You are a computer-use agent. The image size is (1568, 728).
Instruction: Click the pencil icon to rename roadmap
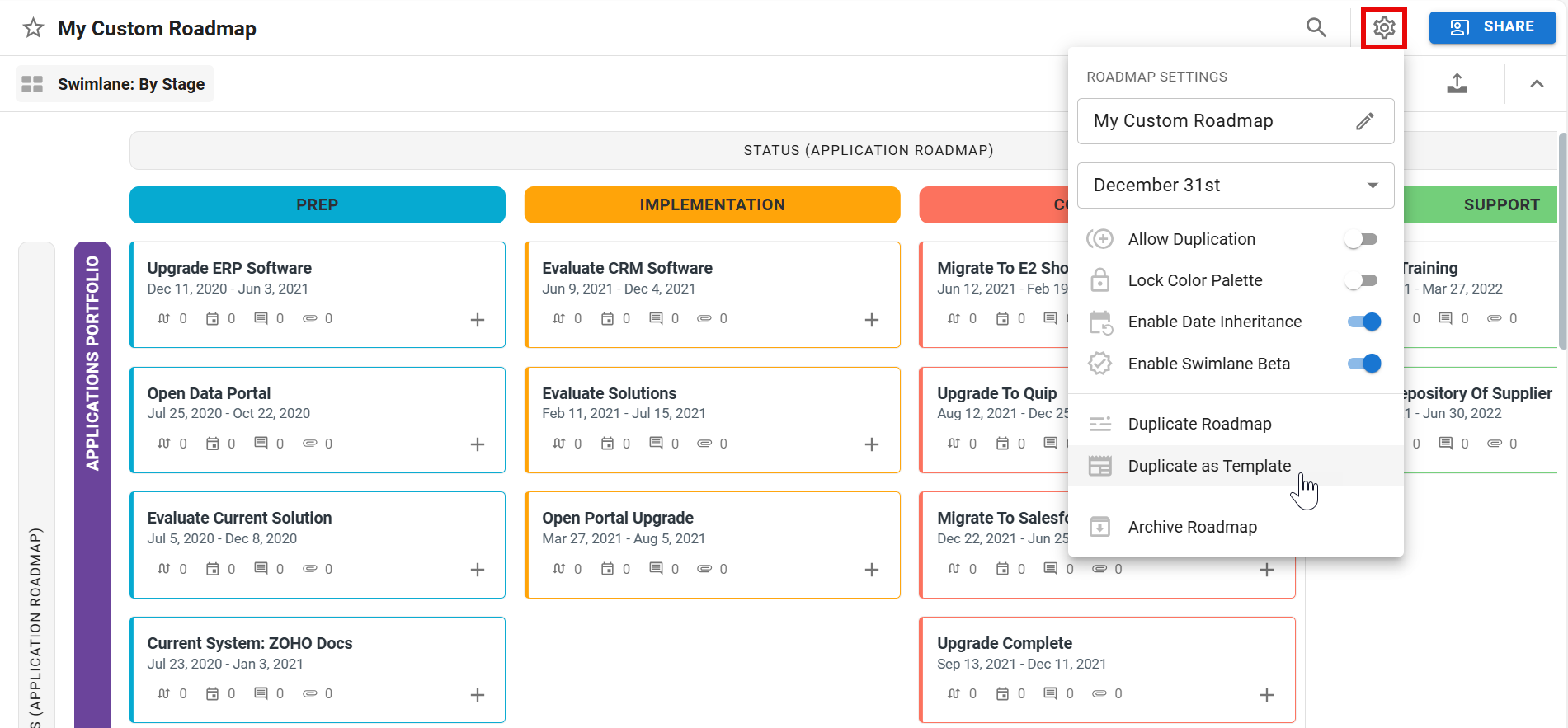(x=1364, y=121)
